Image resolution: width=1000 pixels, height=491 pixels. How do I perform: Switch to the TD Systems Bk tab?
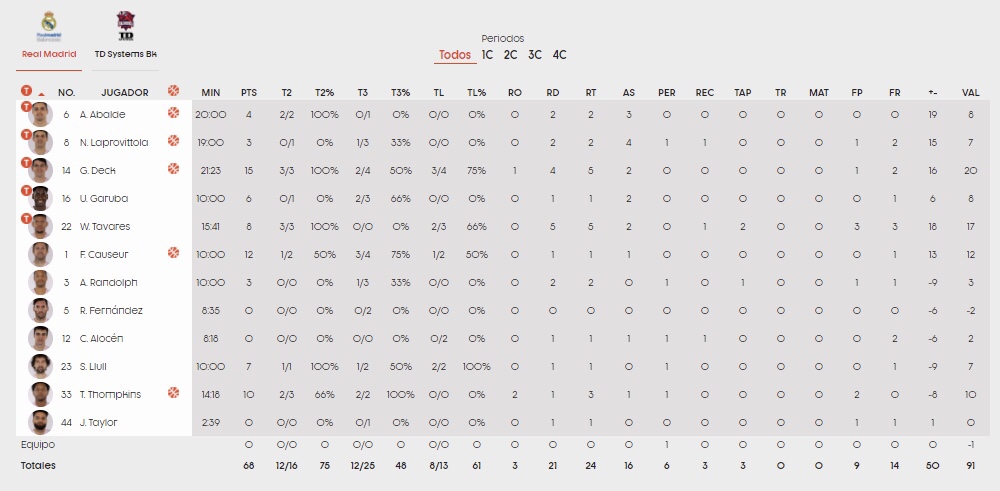pyautogui.click(x=126, y=54)
